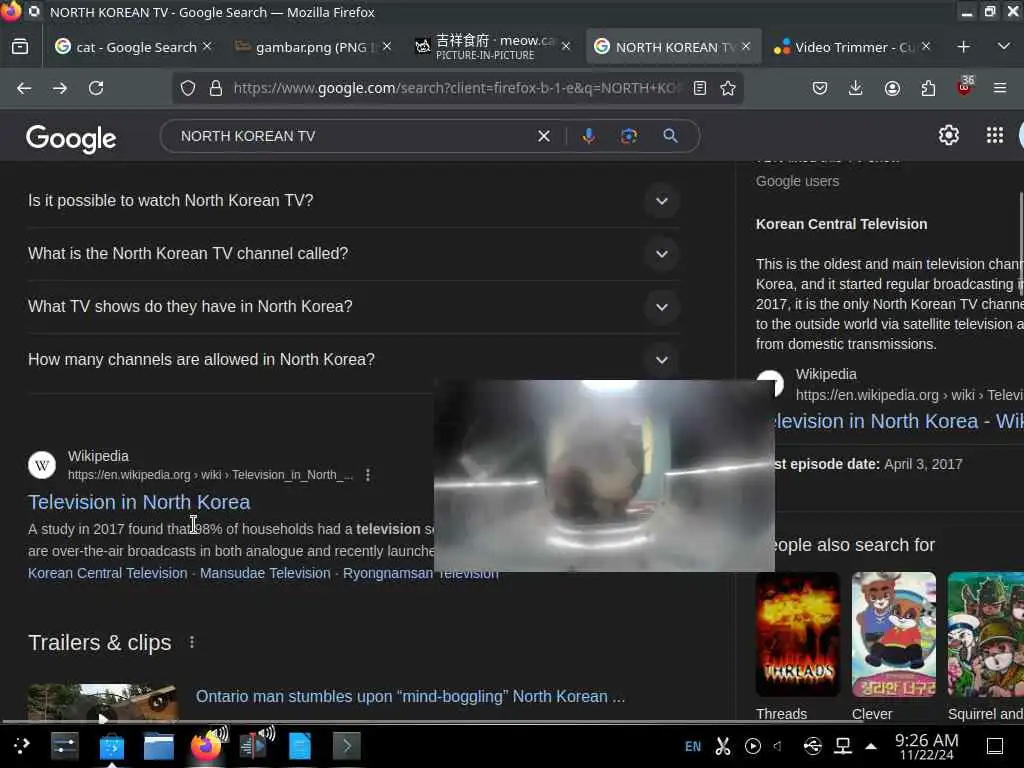Click the picture-in-picture video overlay
Screen dimensions: 1024x768
click(604, 475)
